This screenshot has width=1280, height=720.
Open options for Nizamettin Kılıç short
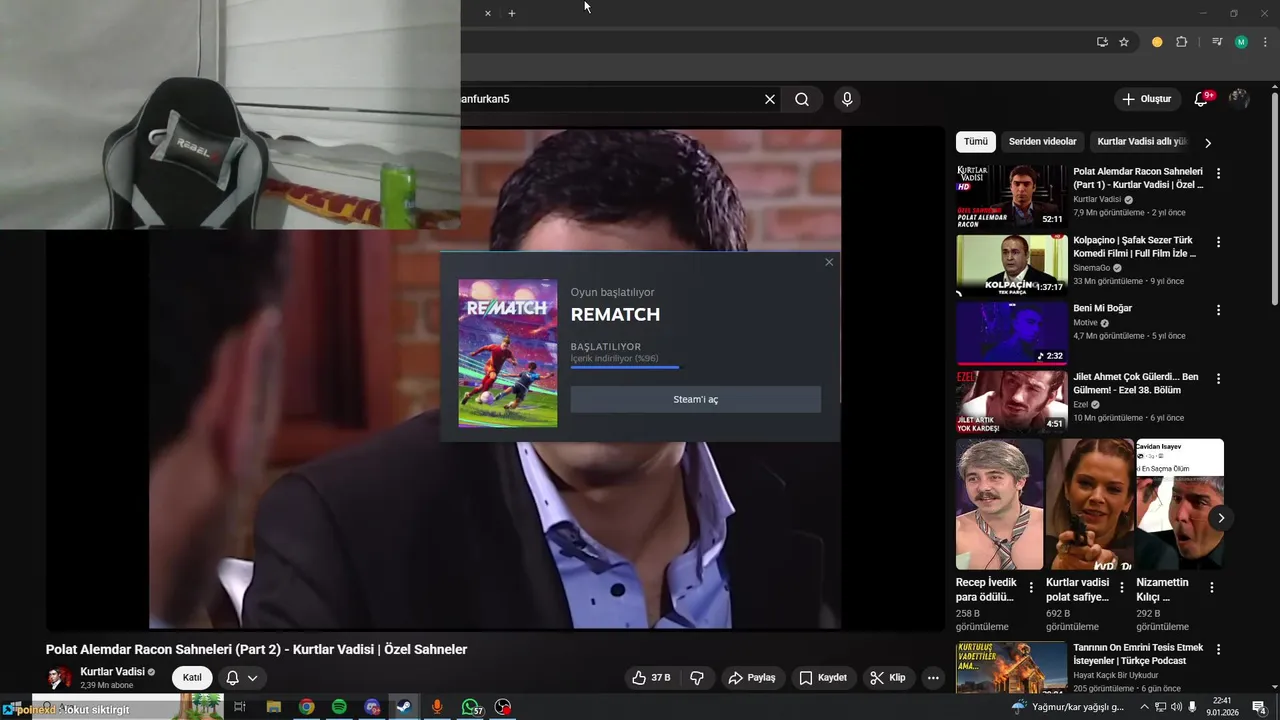coord(1211,588)
